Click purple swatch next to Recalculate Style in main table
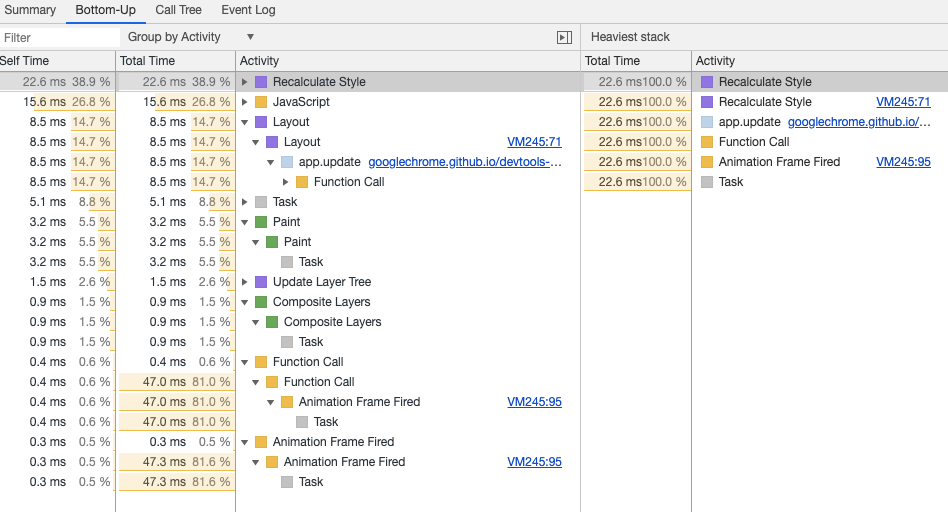Image resolution: width=948 pixels, height=512 pixels. pos(261,82)
